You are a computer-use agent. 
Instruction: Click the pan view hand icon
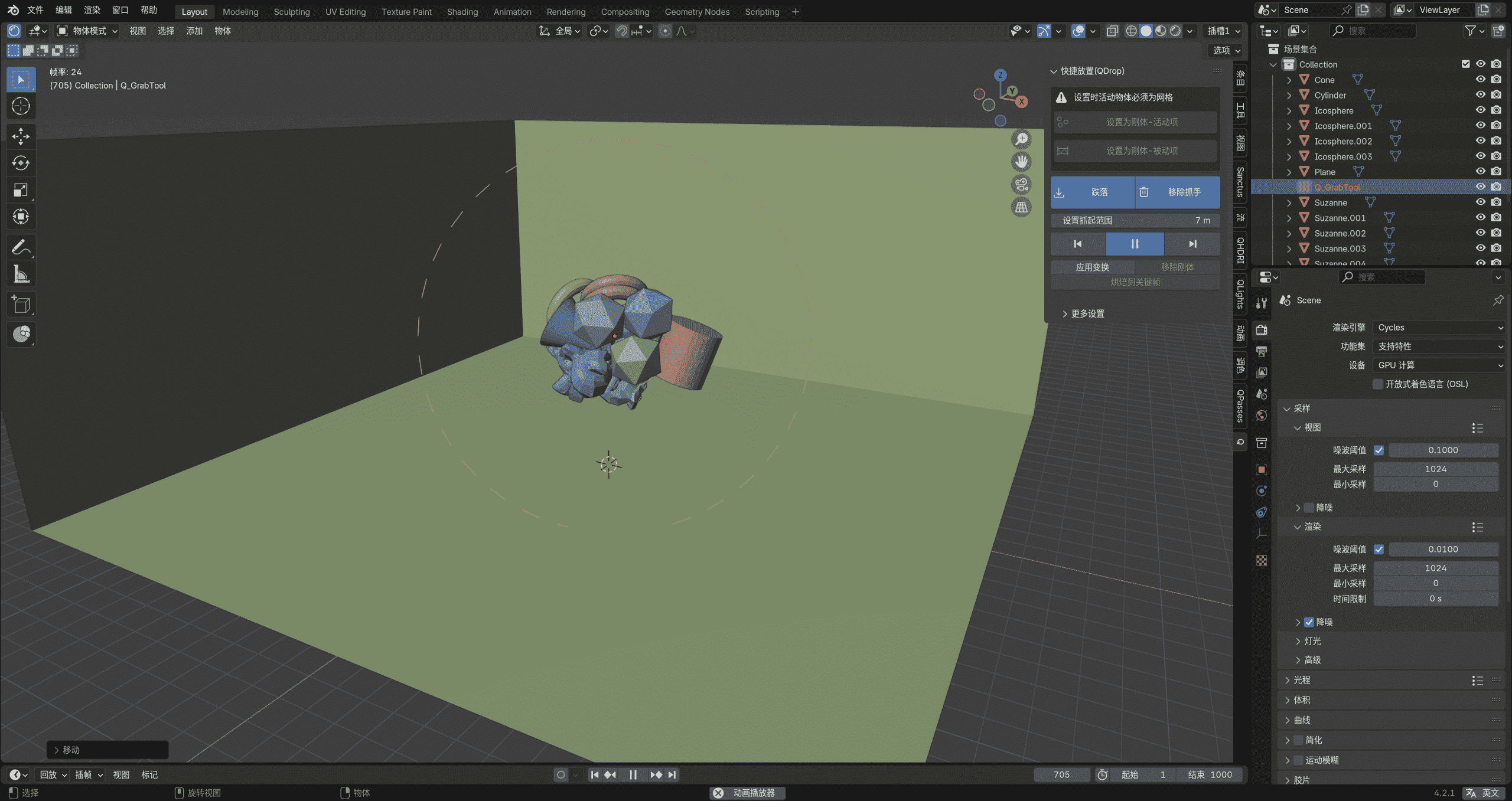(x=1021, y=162)
